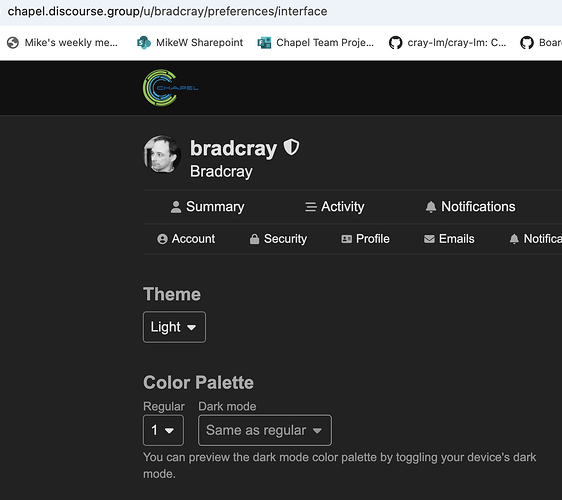Open the Notifications tab with bell

(470, 206)
